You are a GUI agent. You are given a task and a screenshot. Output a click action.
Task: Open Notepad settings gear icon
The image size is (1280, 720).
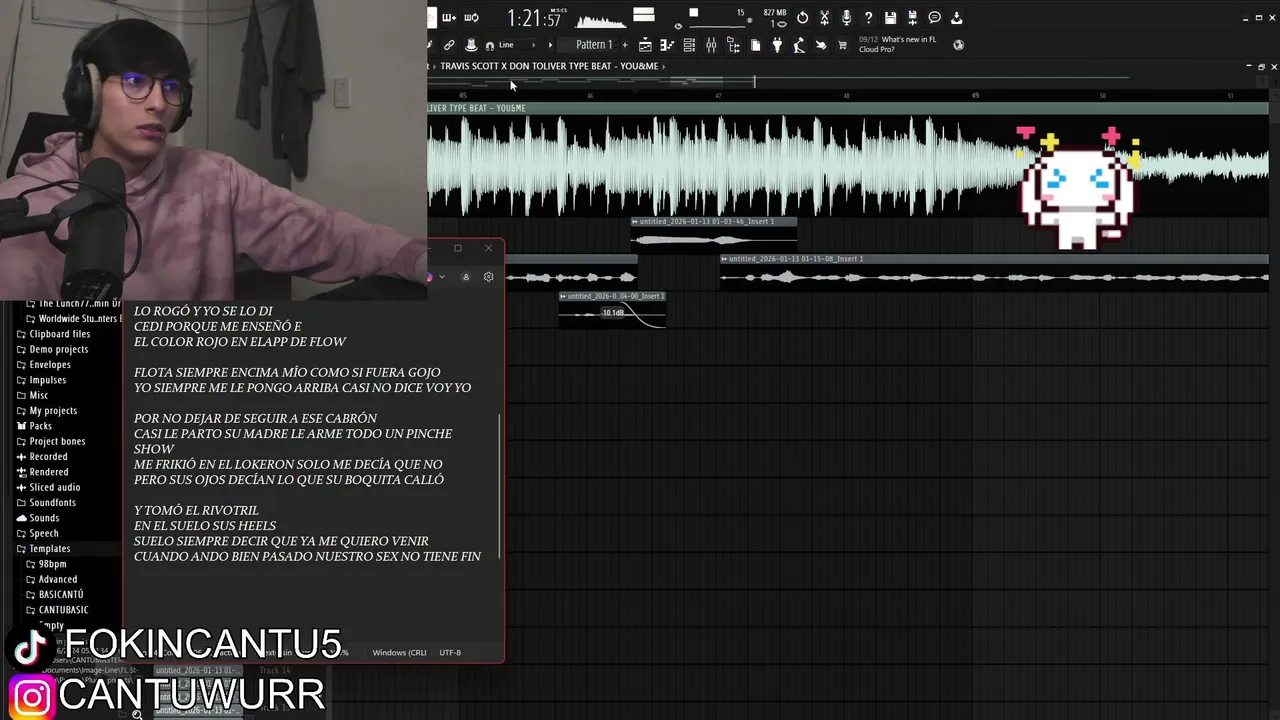coord(488,277)
